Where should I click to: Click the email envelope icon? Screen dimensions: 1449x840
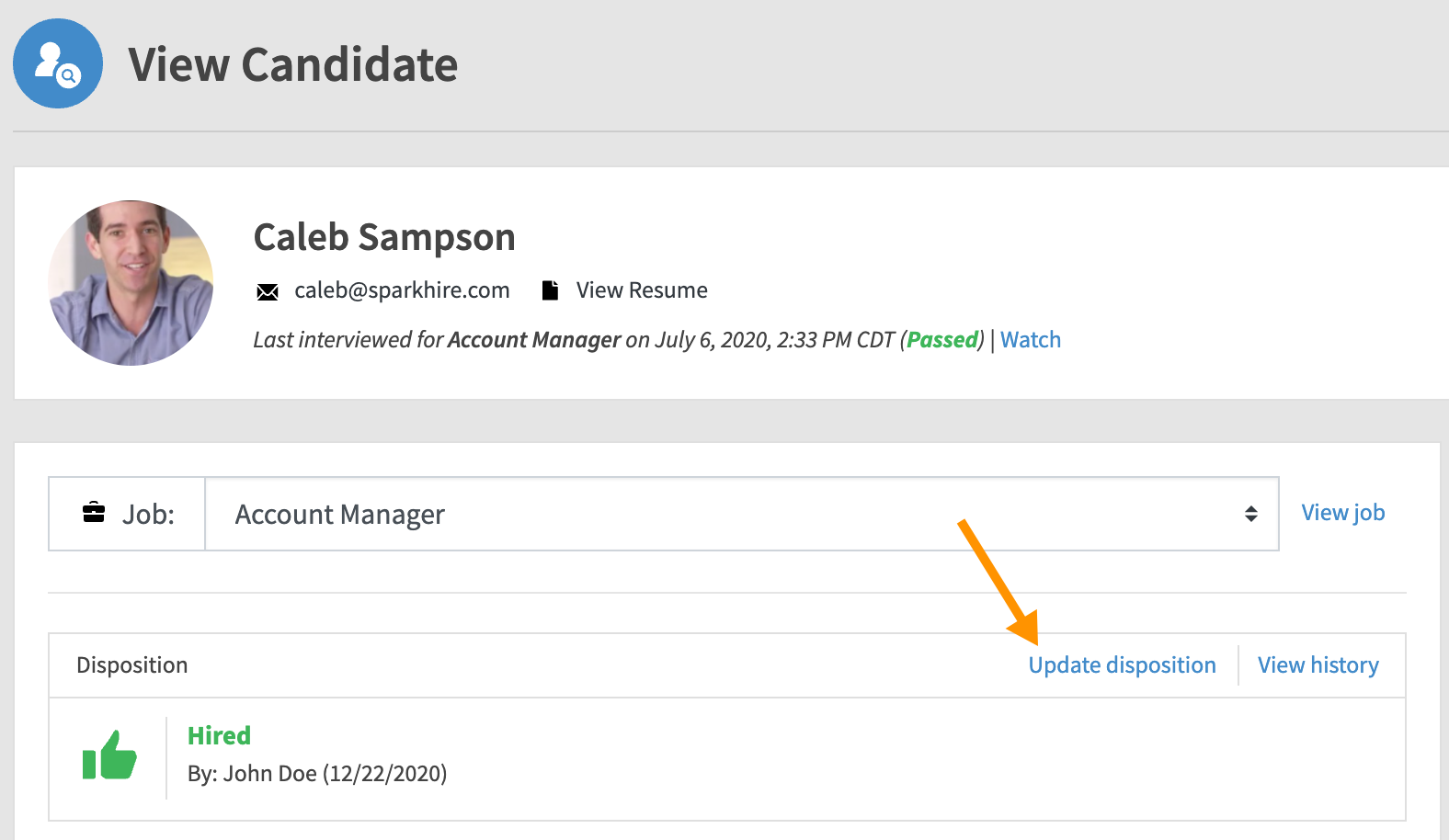(268, 292)
